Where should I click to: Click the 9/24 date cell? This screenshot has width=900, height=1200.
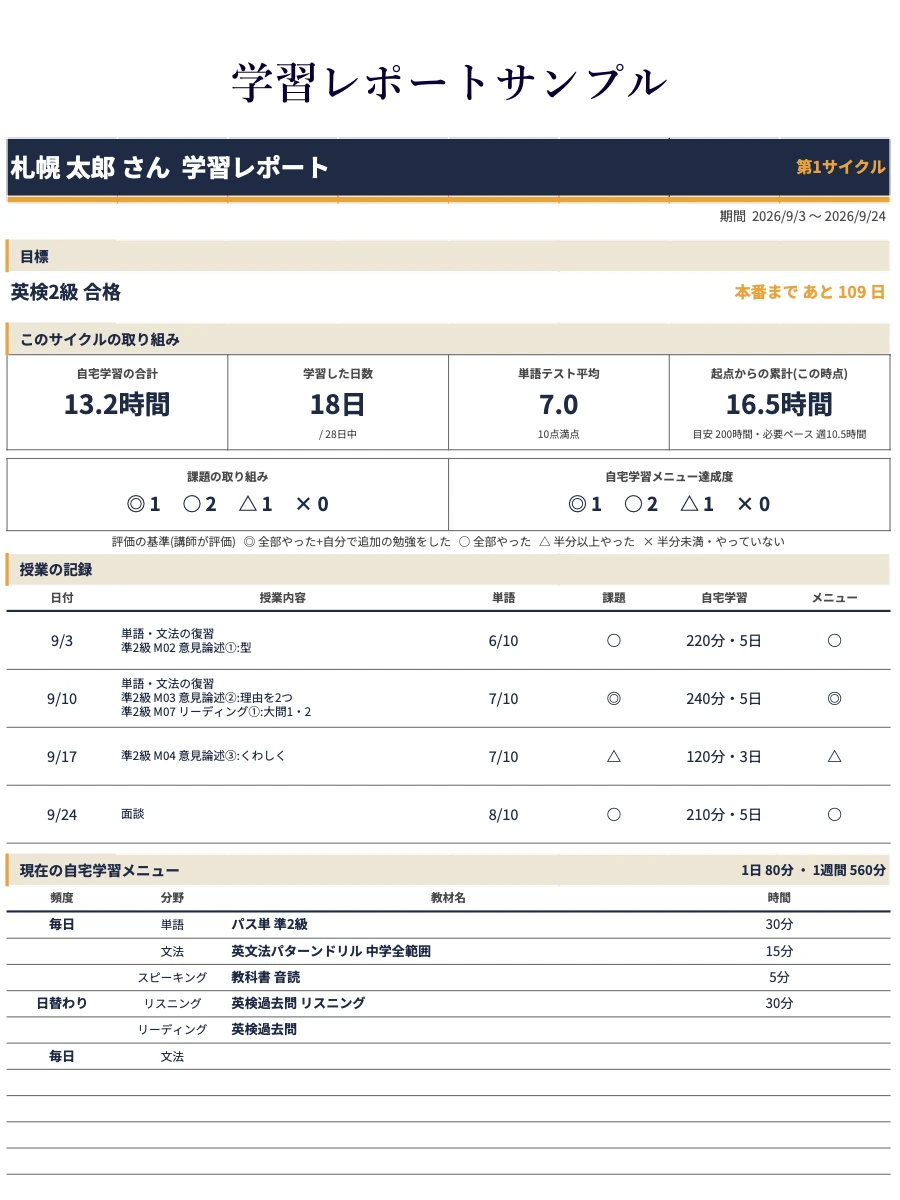[62, 815]
